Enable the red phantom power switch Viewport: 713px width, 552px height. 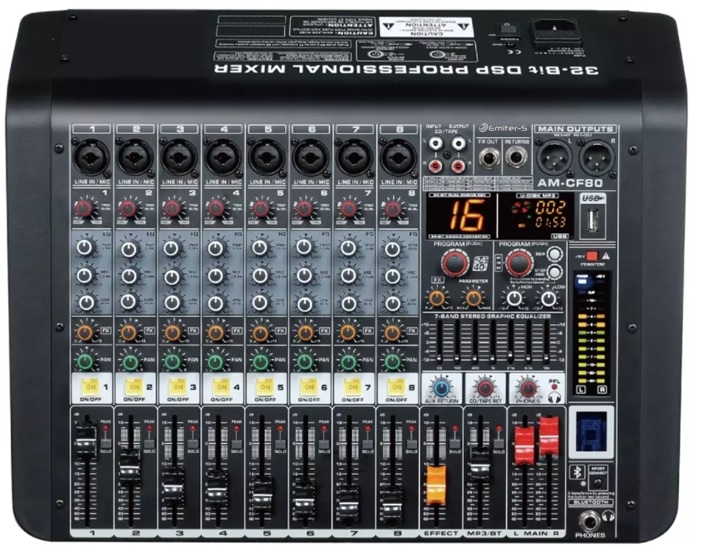point(591,257)
